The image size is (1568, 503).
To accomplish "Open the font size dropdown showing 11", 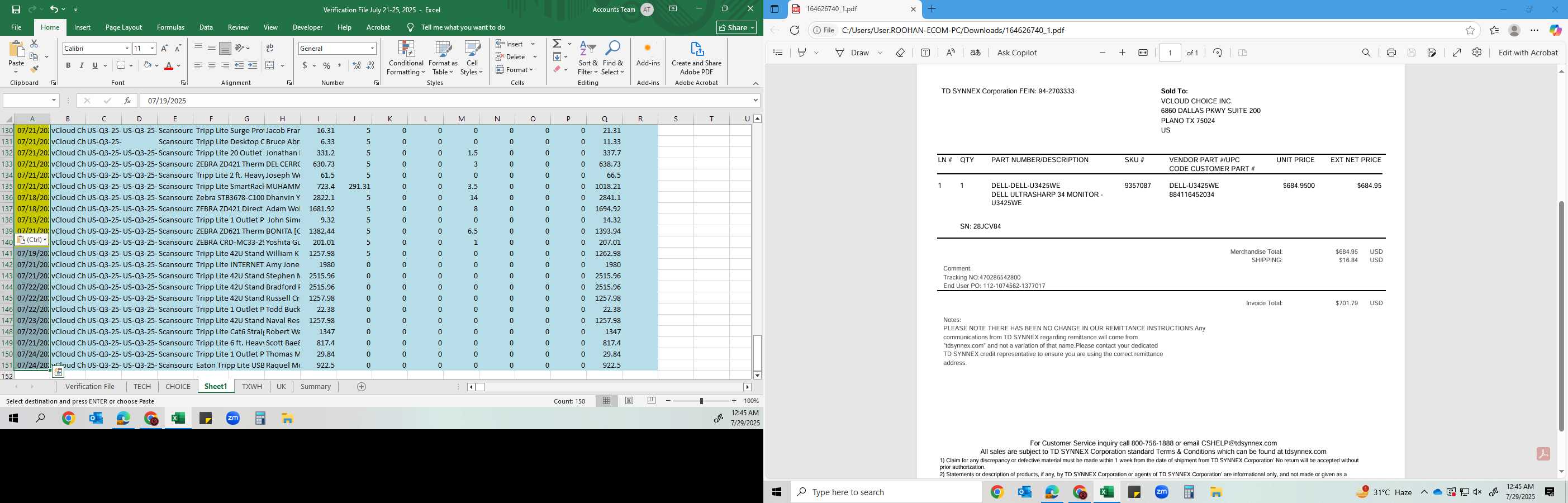I will [152, 48].
